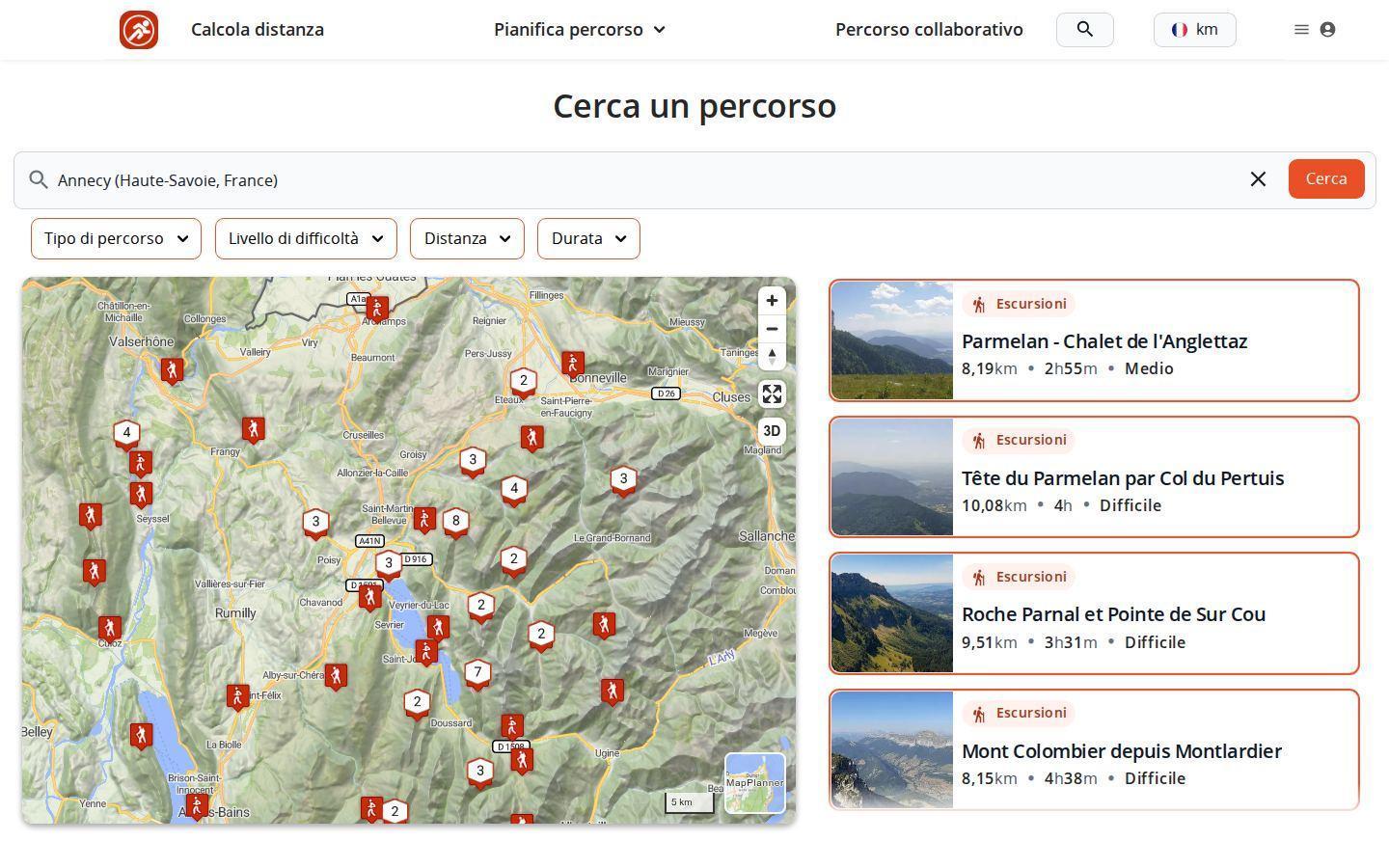Viewport: 1389px width, 868px height.
Task: Expand the Durata filter
Action: 588,238
